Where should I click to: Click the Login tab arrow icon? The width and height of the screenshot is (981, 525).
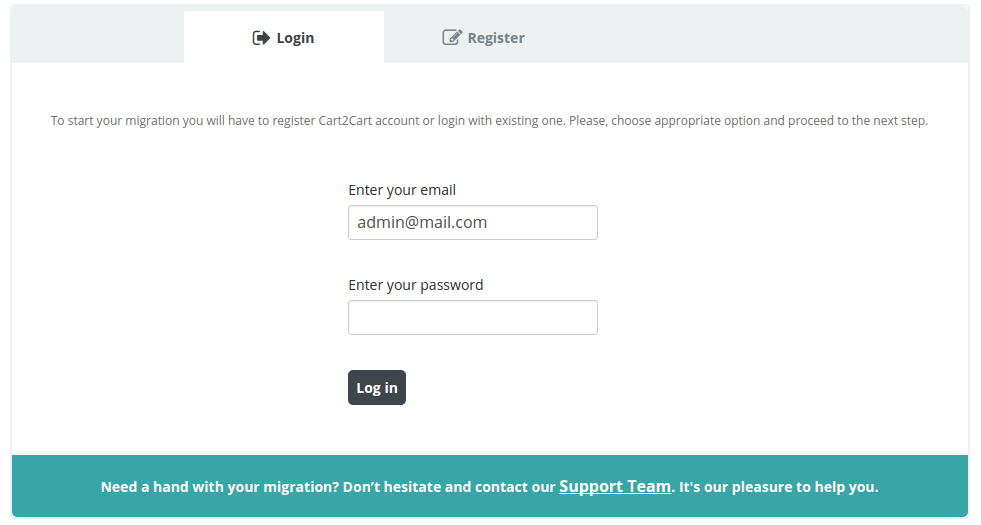click(261, 38)
